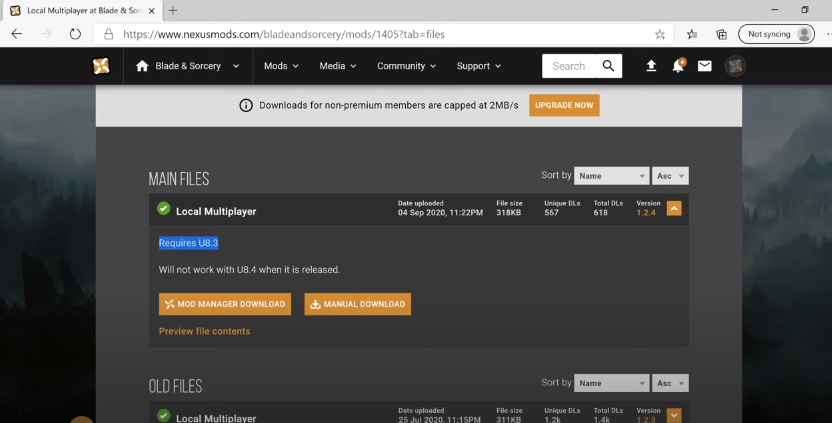Open Main Files Asc order dropdown
The height and width of the screenshot is (423, 832).
pyautogui.click(x=670, y=176)
